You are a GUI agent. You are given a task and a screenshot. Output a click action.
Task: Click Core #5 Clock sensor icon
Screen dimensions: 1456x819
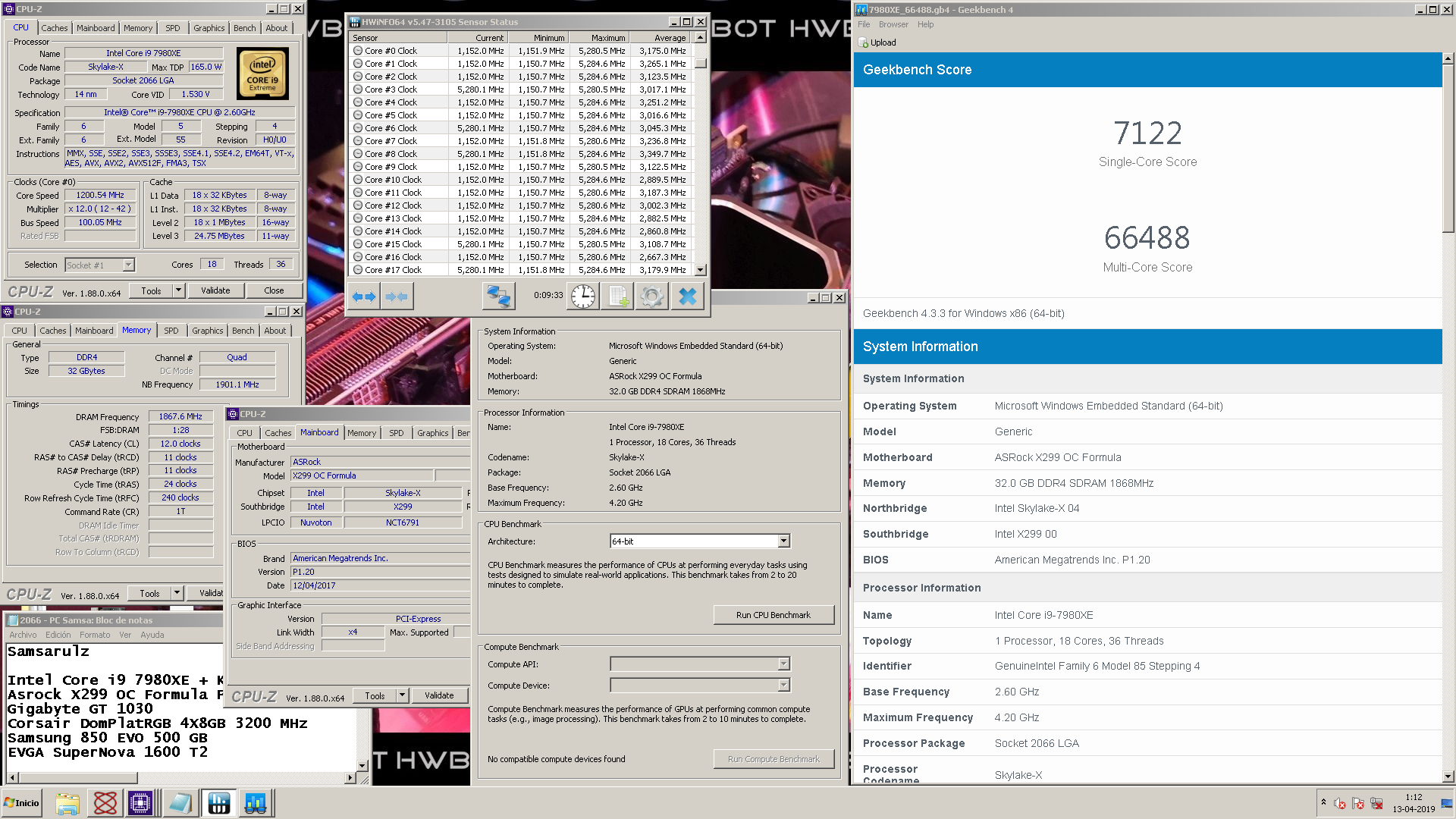point(358,115)
